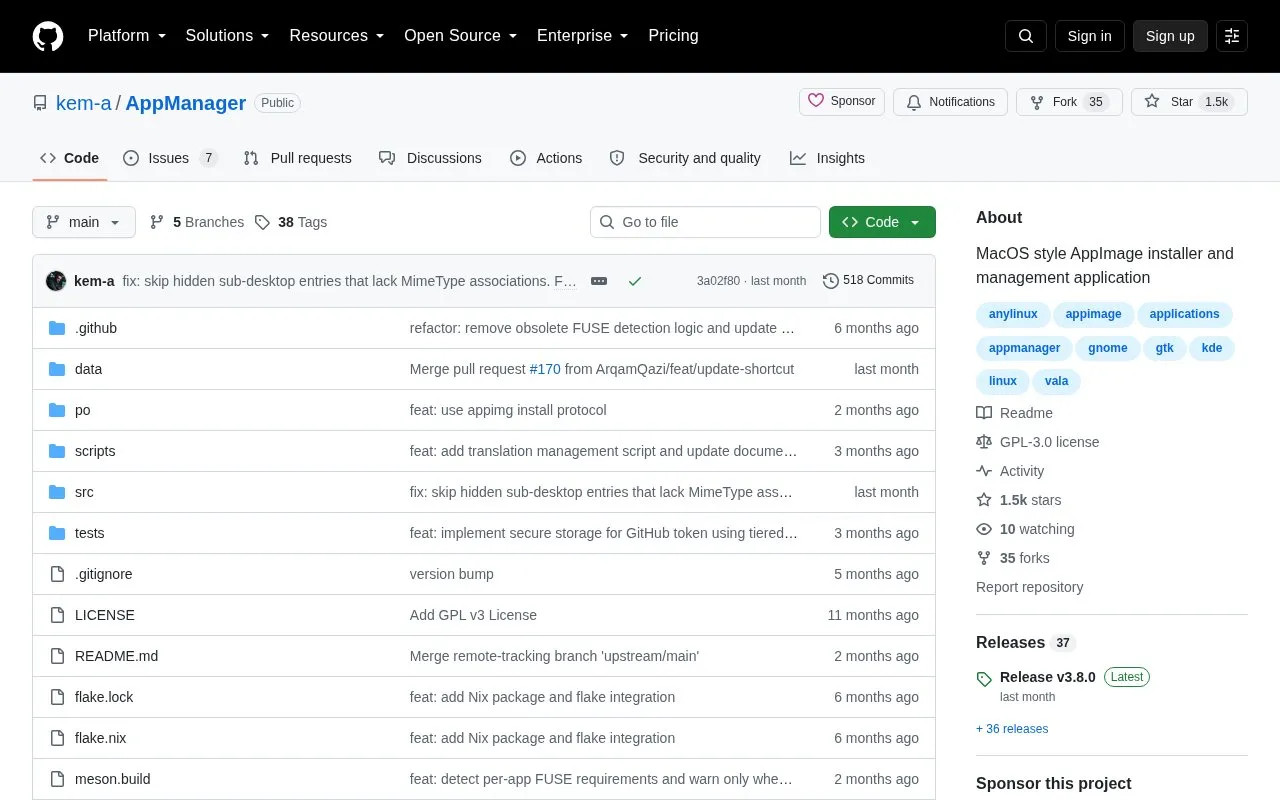Expand the Resources menu

point(337,36)
